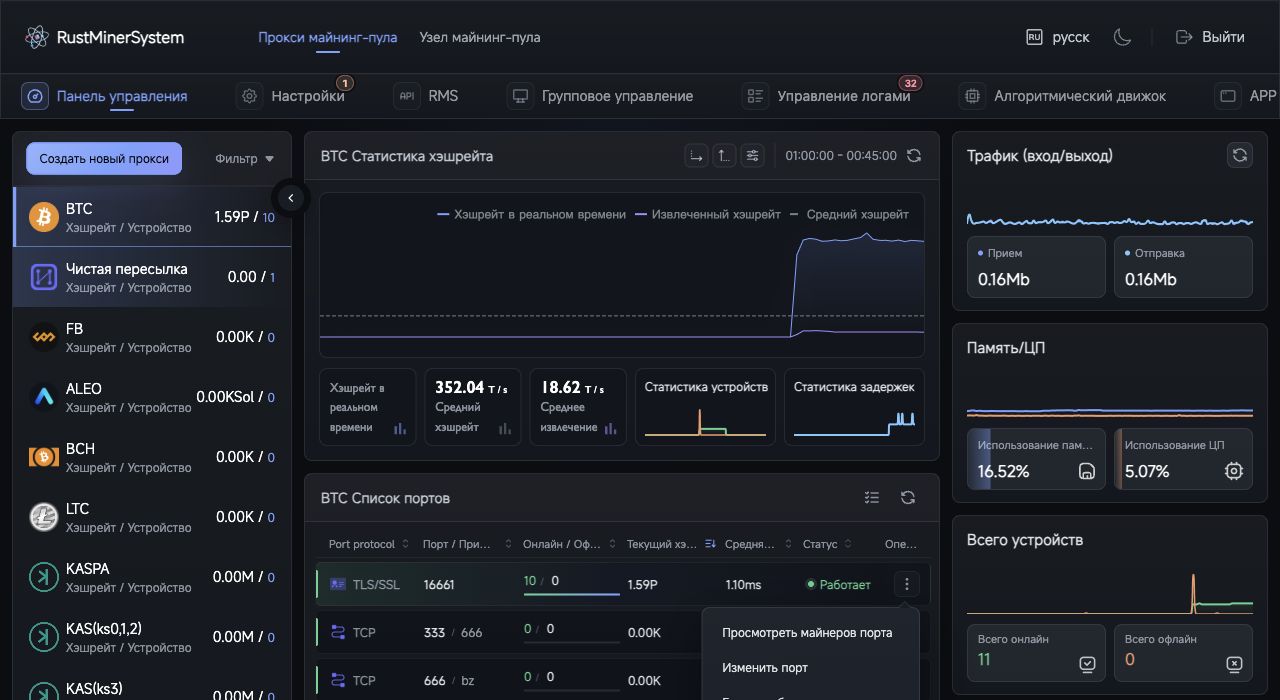1280x700 pixels.
Task: Toggle Извлеченный хэшрейт legend series
Action: [x=708, y=214]
